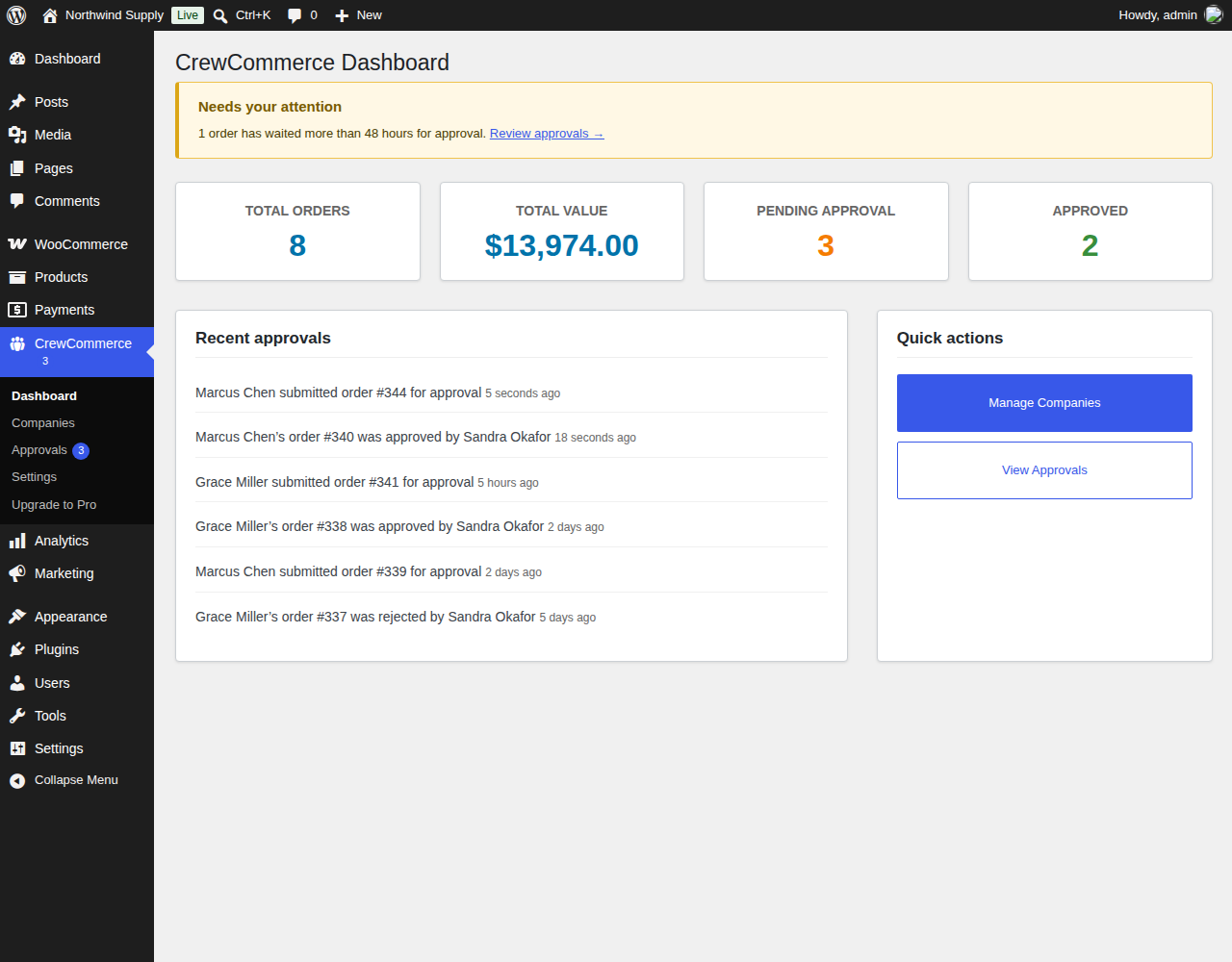Click the Pages icon in sidebar
The width and height of the screenshot is (1232, 962).
click(x=17, y=168)
